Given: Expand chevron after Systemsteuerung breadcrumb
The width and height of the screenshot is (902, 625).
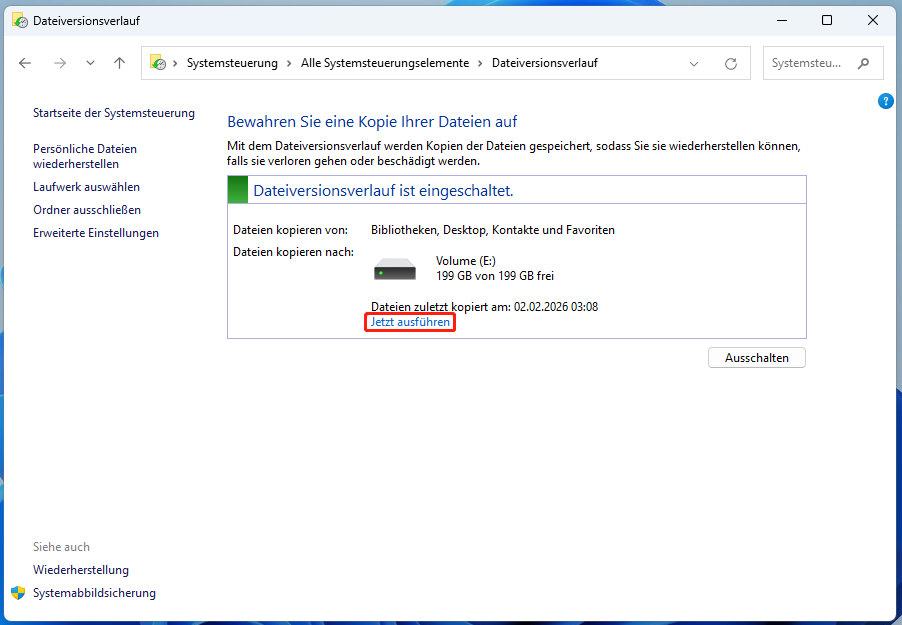Looking at the screenshot, I should tap(289, 63).
